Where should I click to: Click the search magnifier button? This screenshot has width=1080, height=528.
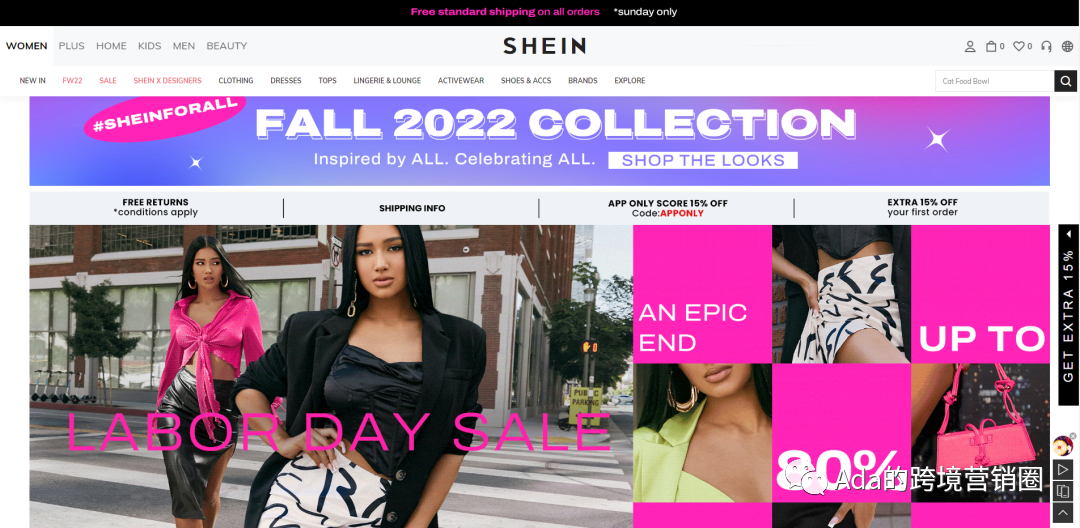pyautogui.click(x=1065, y=81)
